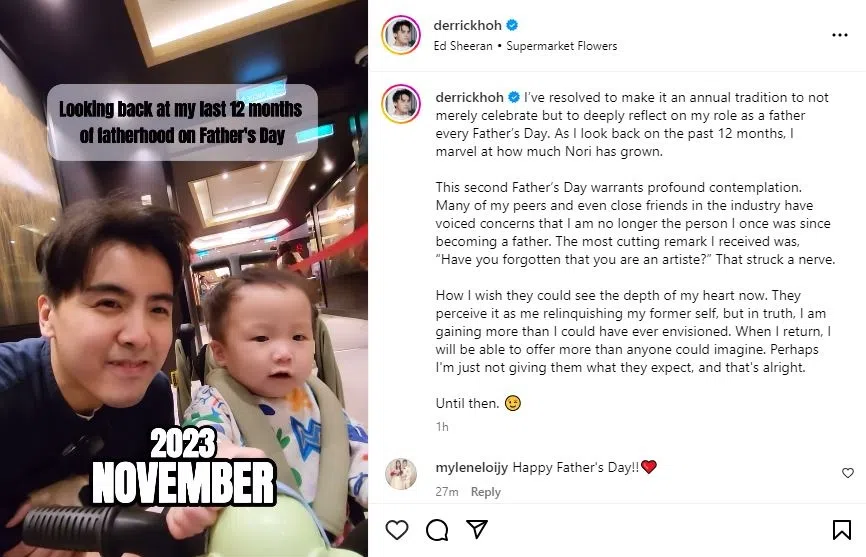The width and height of the screenshot is (866, 557).
Task: Share post via paper plane icon
Action: click(477, 529)
